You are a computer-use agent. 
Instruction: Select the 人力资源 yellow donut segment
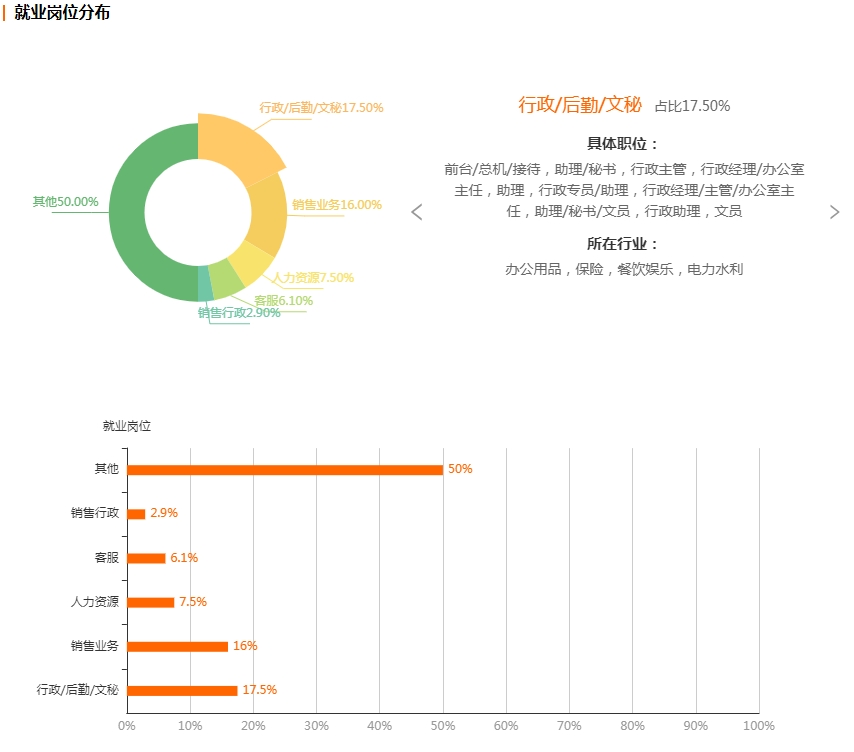[x=252, y=263]
